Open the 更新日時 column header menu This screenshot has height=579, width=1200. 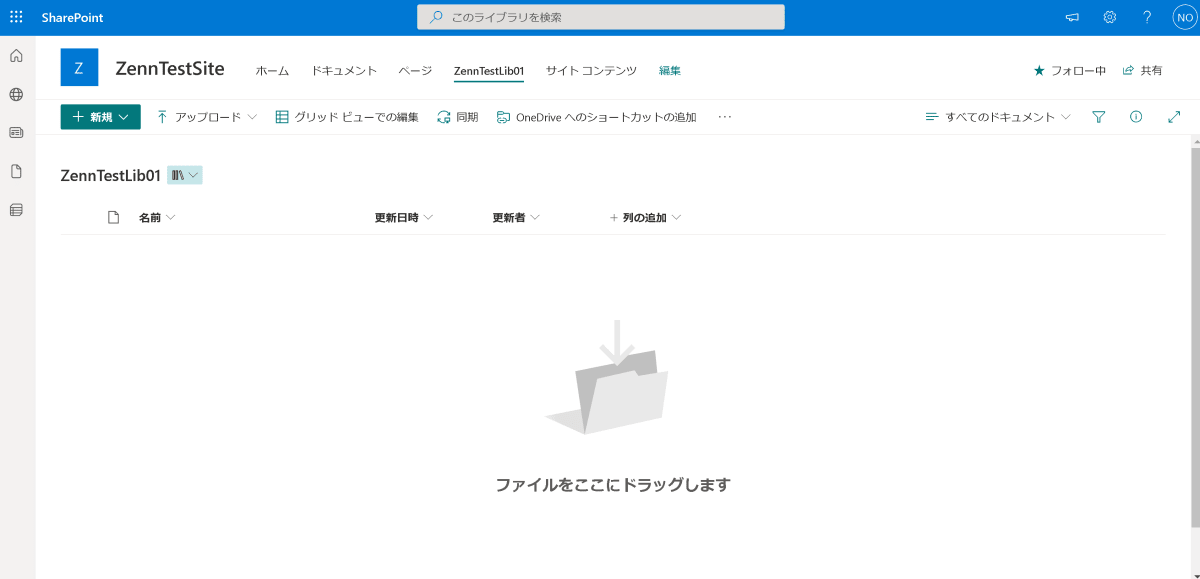(404, 217)
